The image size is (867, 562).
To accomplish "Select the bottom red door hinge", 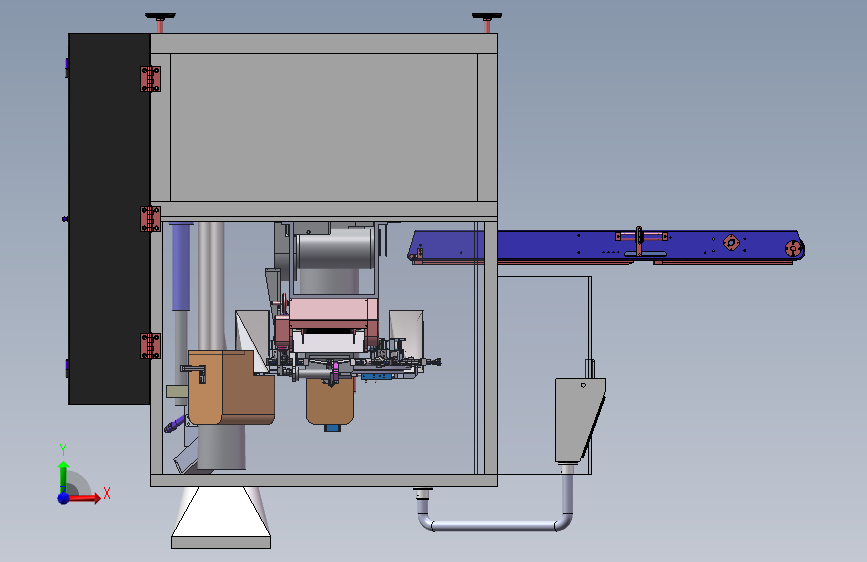I will tap(150, 346).
